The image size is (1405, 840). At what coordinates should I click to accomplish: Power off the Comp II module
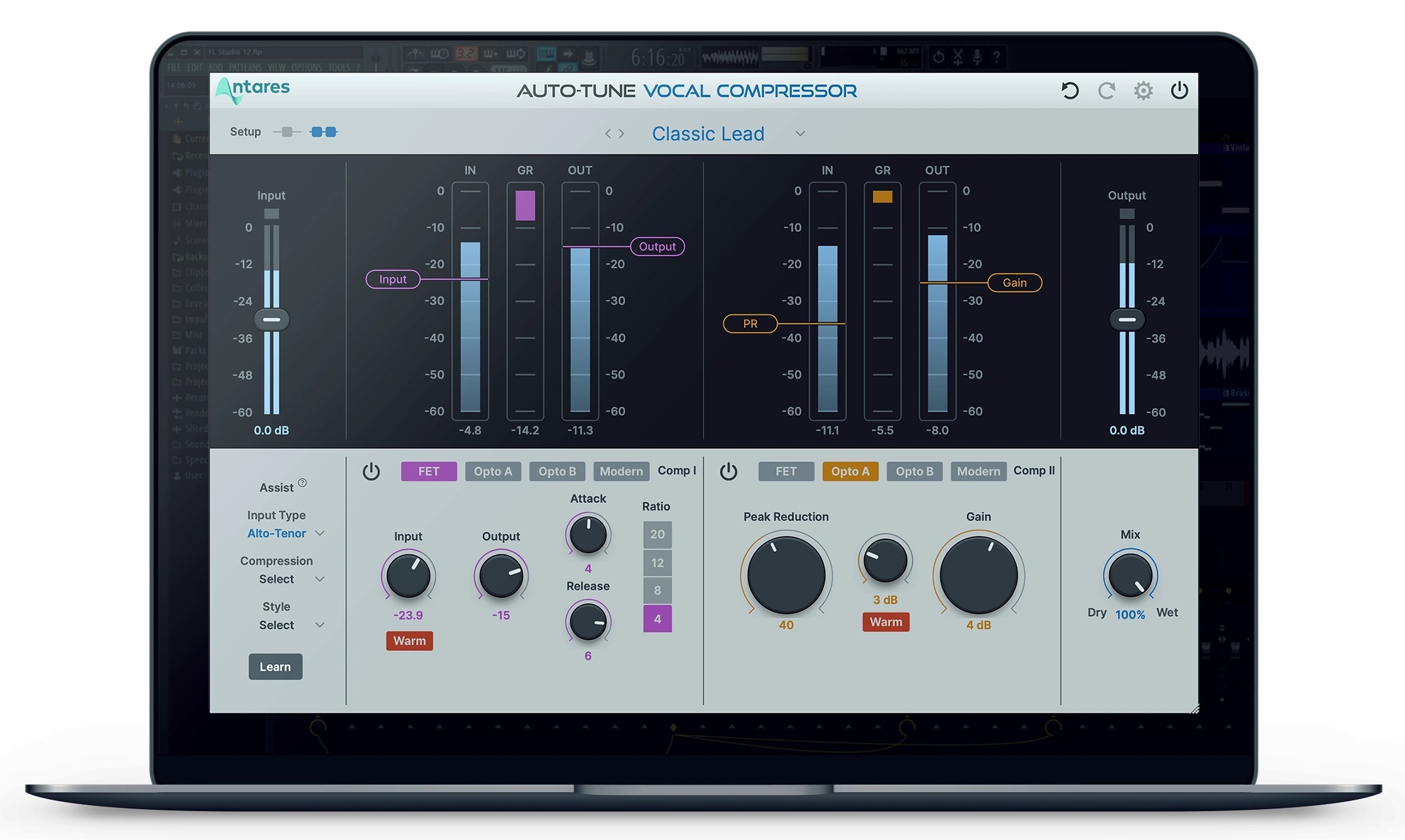click(x=728, y=471)
